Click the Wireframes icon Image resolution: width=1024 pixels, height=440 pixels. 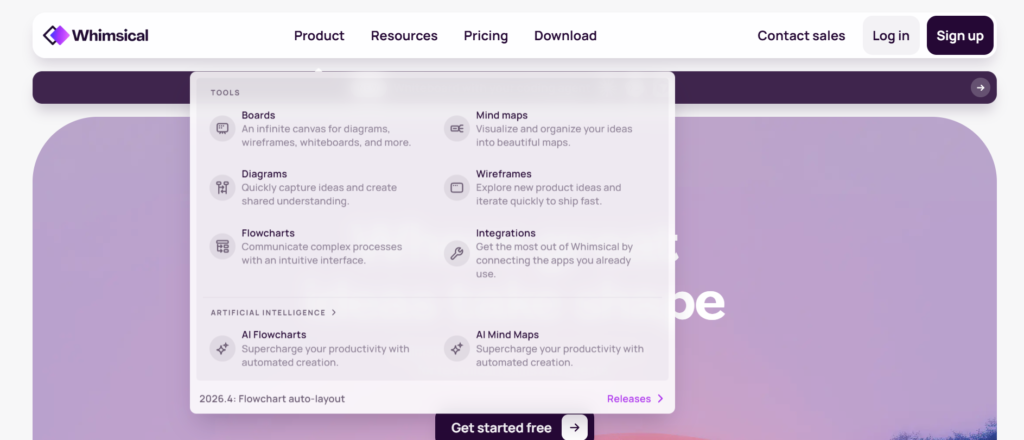tap(457, 187)
